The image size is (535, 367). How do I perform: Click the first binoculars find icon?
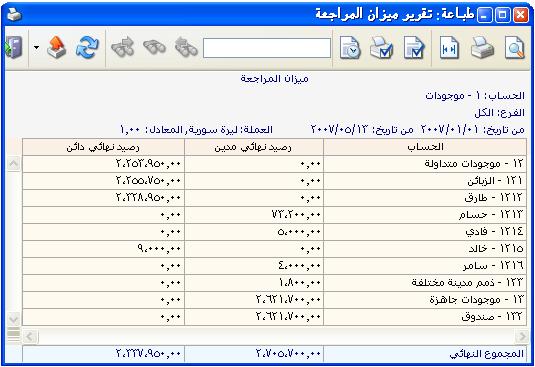click(x=186, y=47)
